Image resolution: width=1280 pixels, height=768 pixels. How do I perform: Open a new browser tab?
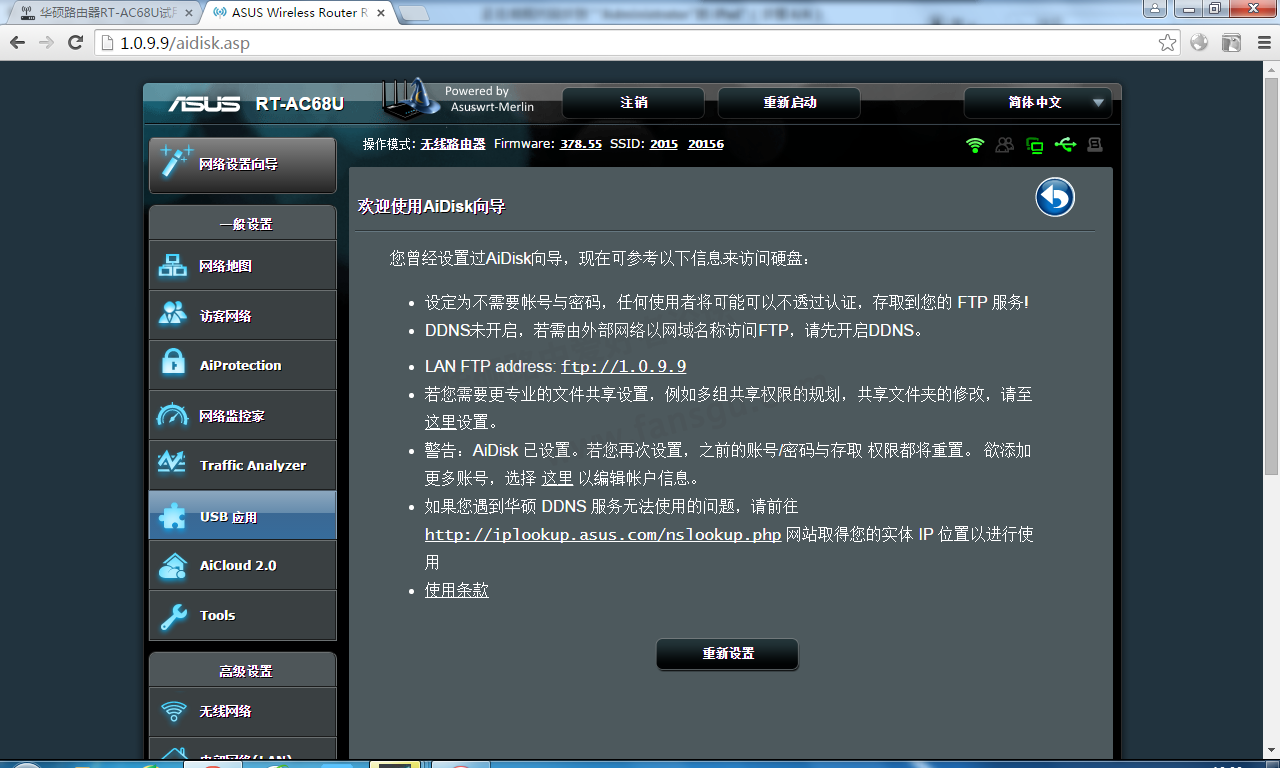(x=413, y=13)
